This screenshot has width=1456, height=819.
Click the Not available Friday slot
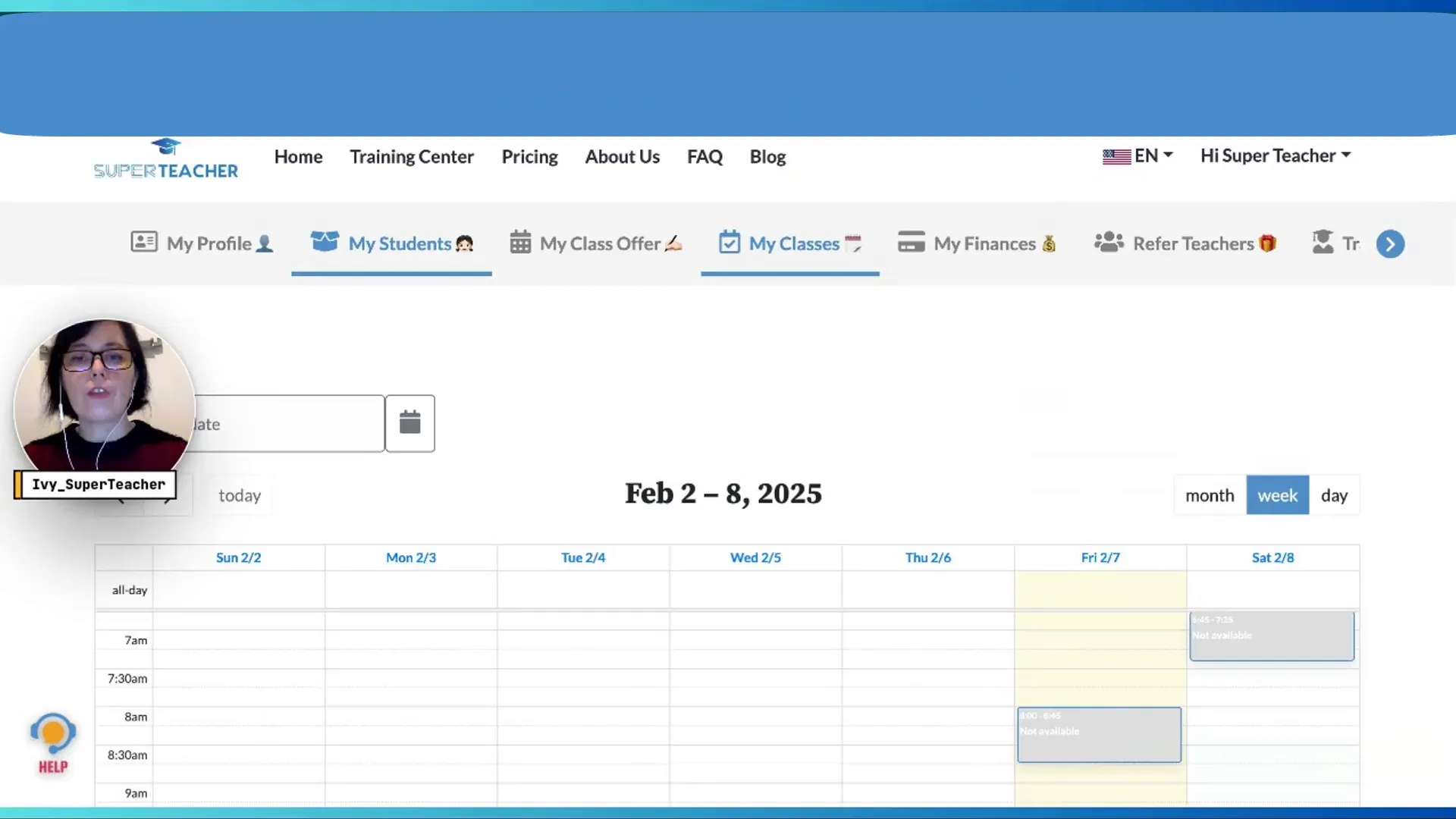1098,734
